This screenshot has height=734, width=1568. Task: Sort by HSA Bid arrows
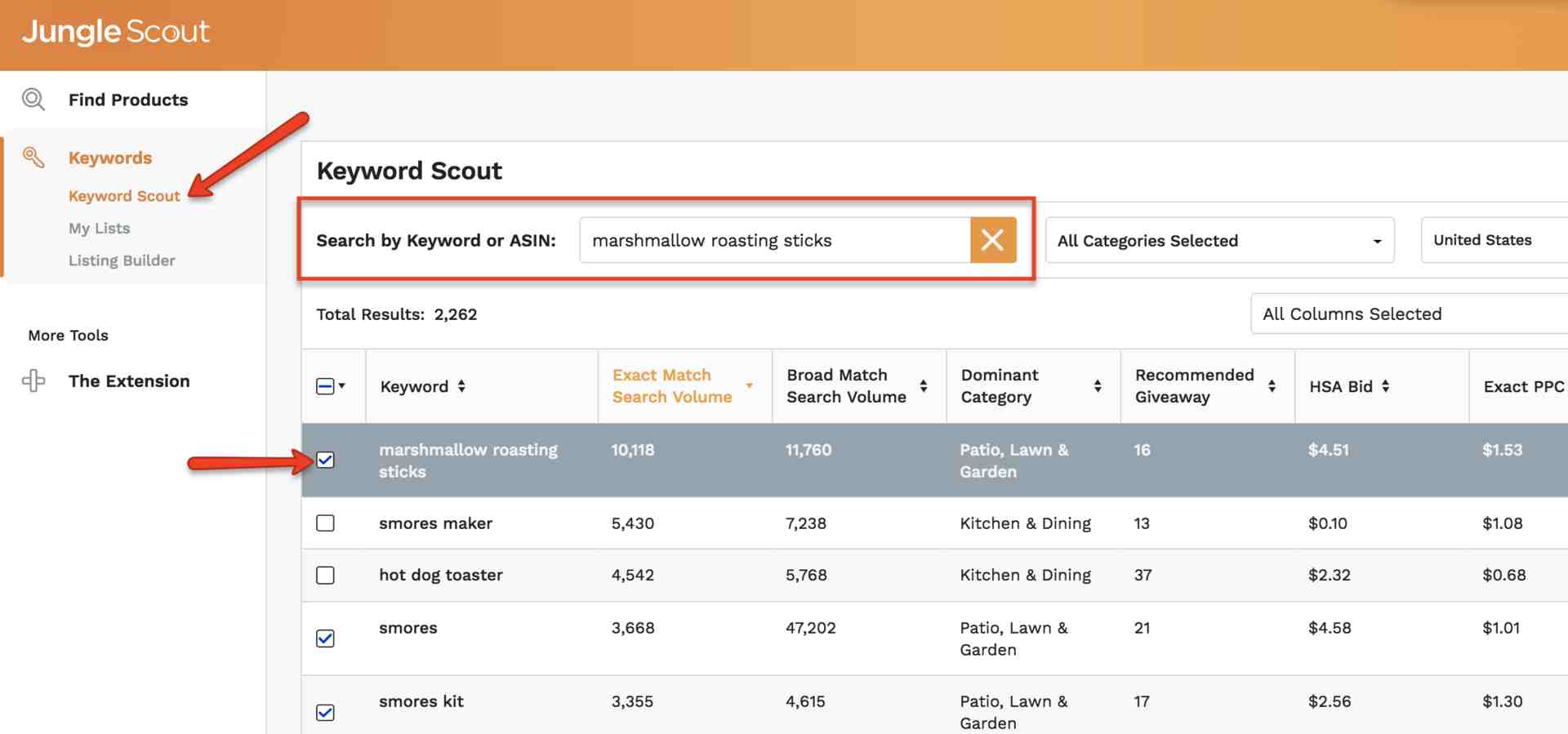click(1385, 386)
